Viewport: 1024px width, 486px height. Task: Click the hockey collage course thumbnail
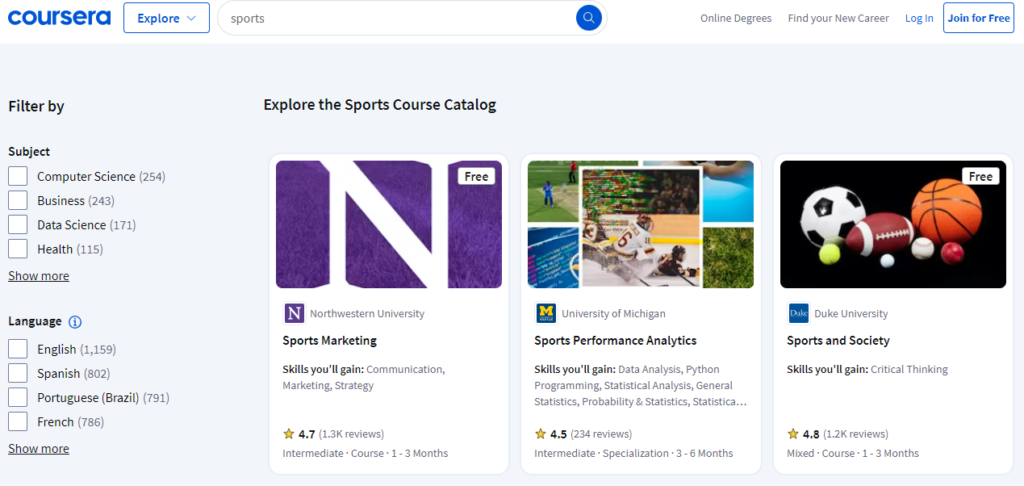point(641,224)
